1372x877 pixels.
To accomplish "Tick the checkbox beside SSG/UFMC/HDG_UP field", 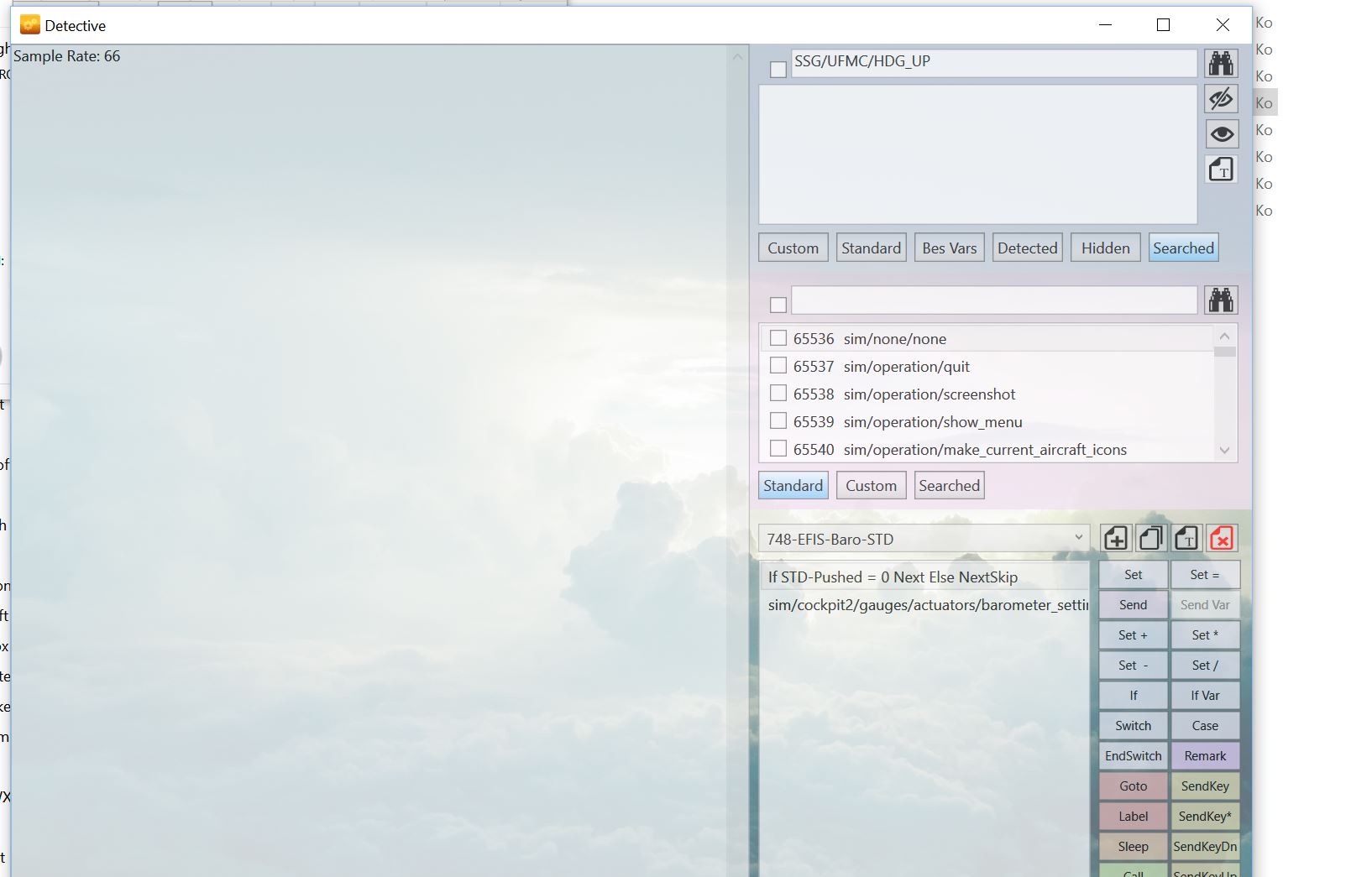I will point(778,70).
